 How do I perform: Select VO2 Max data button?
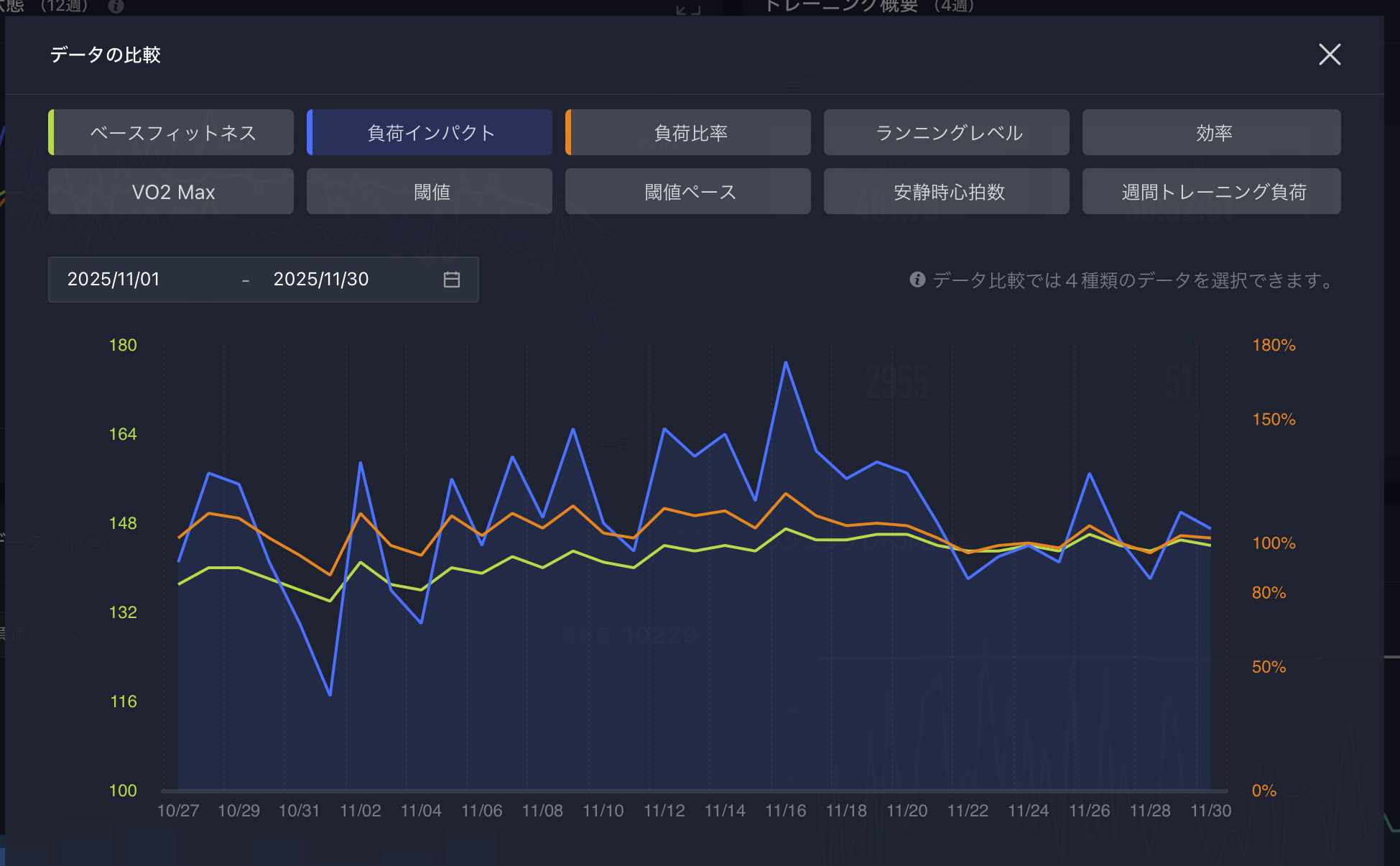(x=171, y=192)
